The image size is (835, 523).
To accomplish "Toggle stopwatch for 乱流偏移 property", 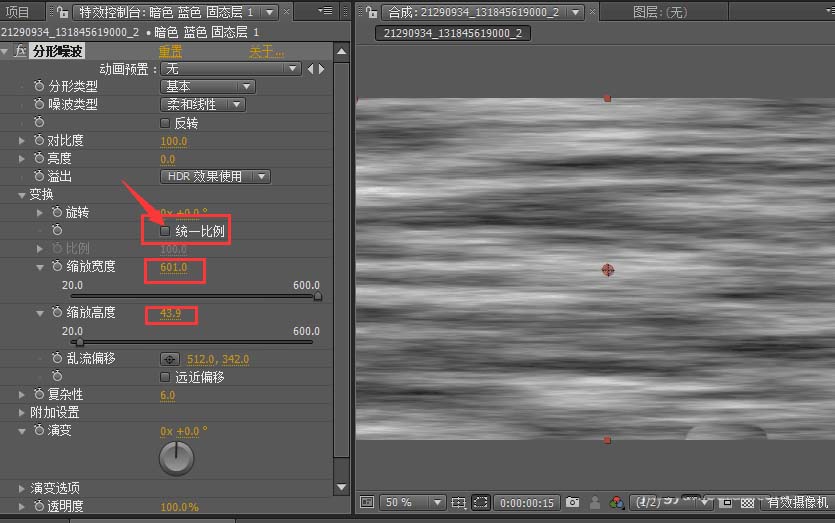I will pyautogui.click(x=57, y=358).
